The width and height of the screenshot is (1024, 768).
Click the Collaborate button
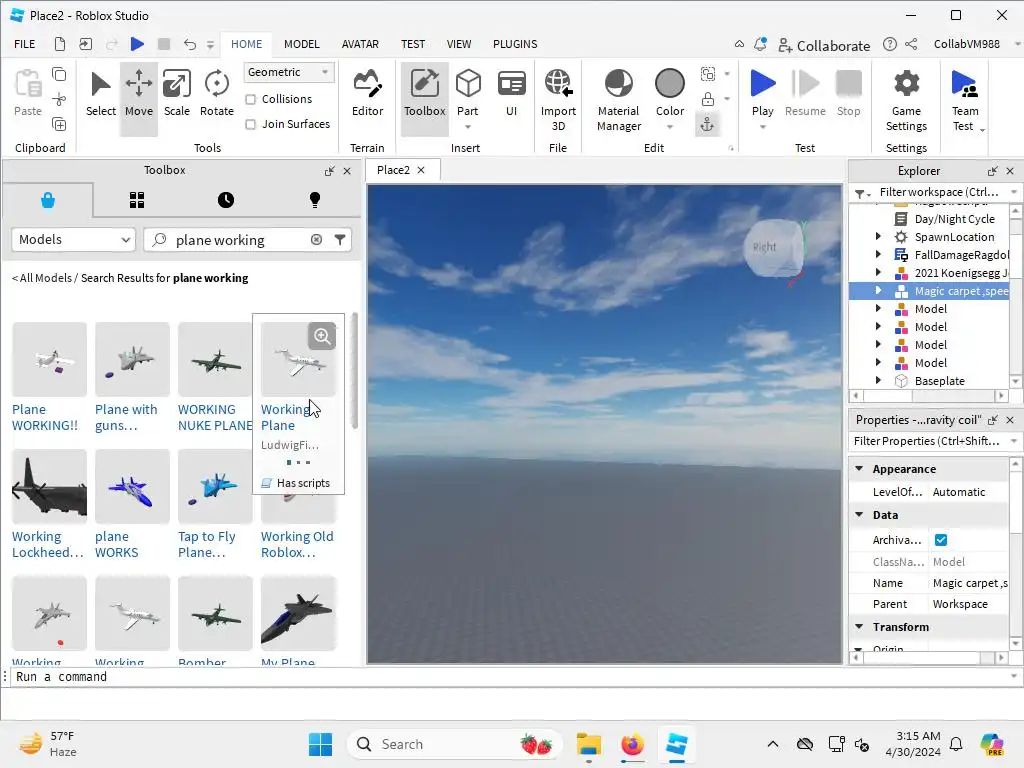point(824,45)
